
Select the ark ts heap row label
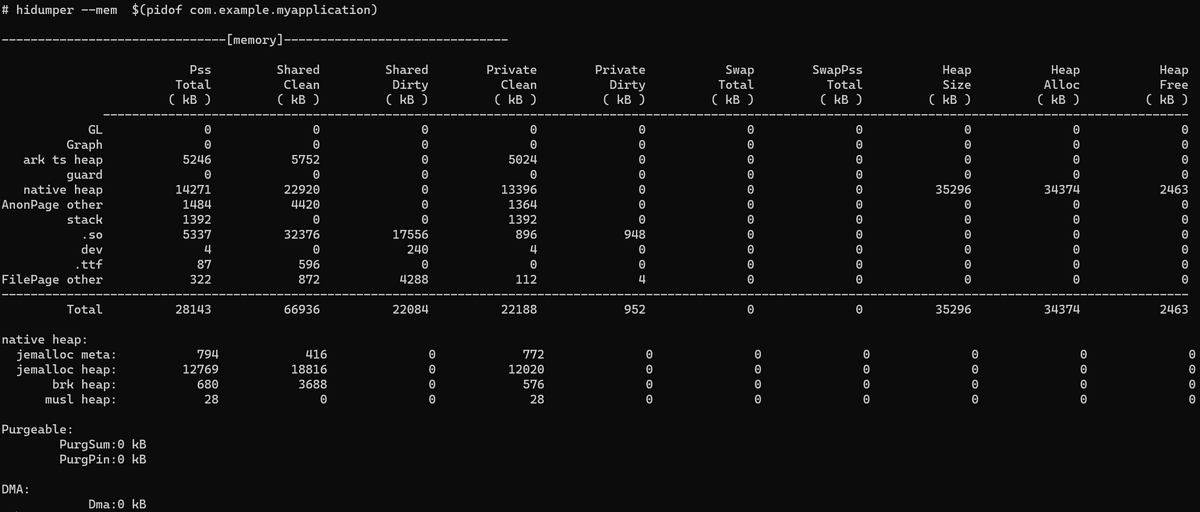coord(63,160)
